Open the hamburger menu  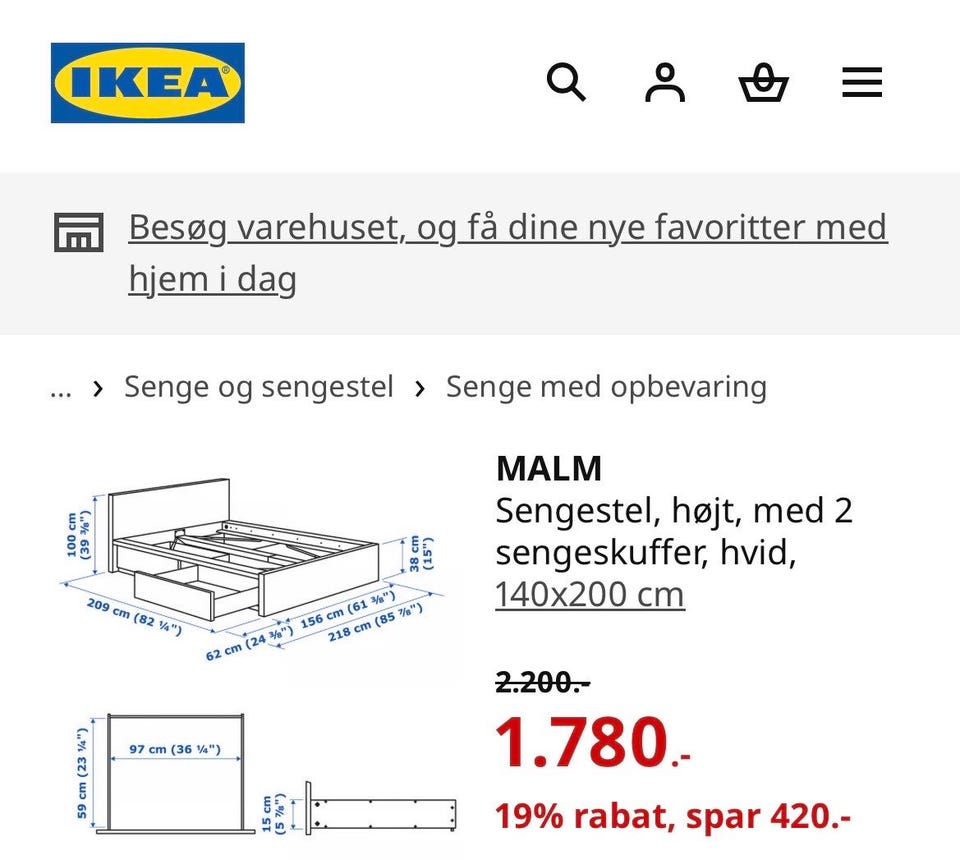tap(862, 82)
